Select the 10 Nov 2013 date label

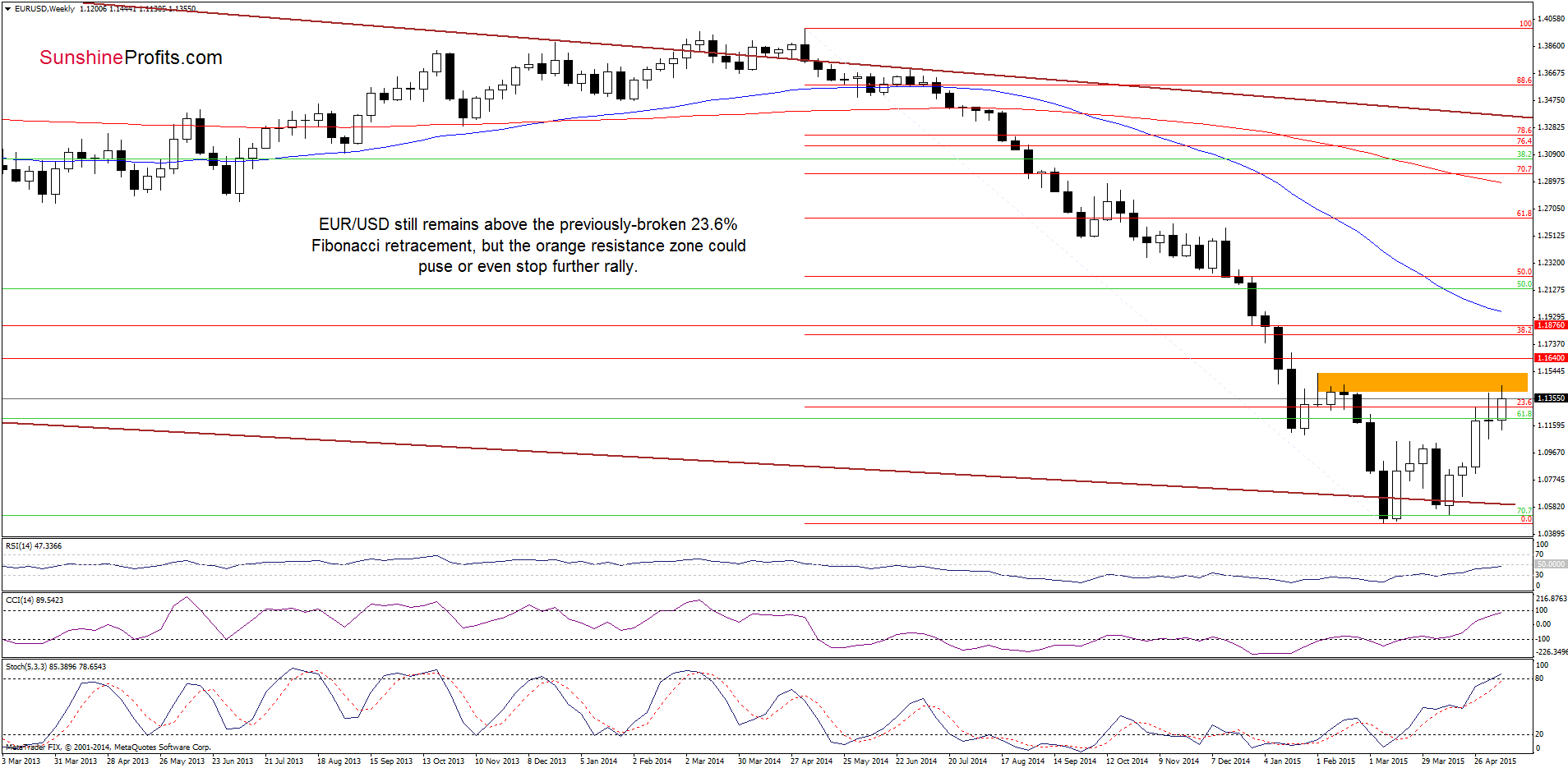497,761
